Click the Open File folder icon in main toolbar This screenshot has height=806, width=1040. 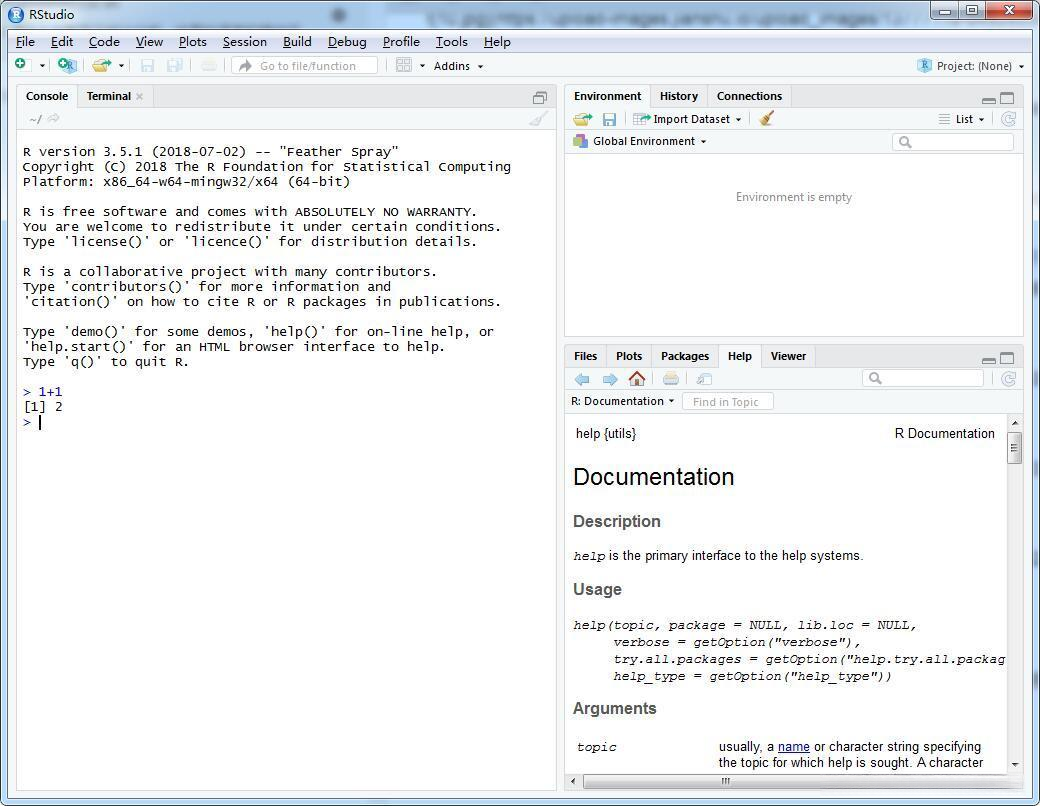[x=101, y=65]
